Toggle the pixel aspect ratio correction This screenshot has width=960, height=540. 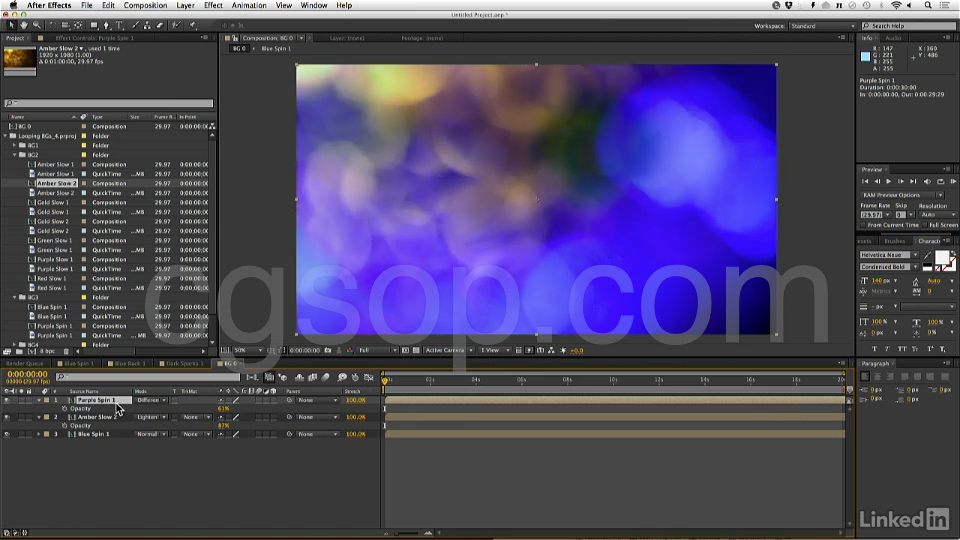tap(518, 350)
